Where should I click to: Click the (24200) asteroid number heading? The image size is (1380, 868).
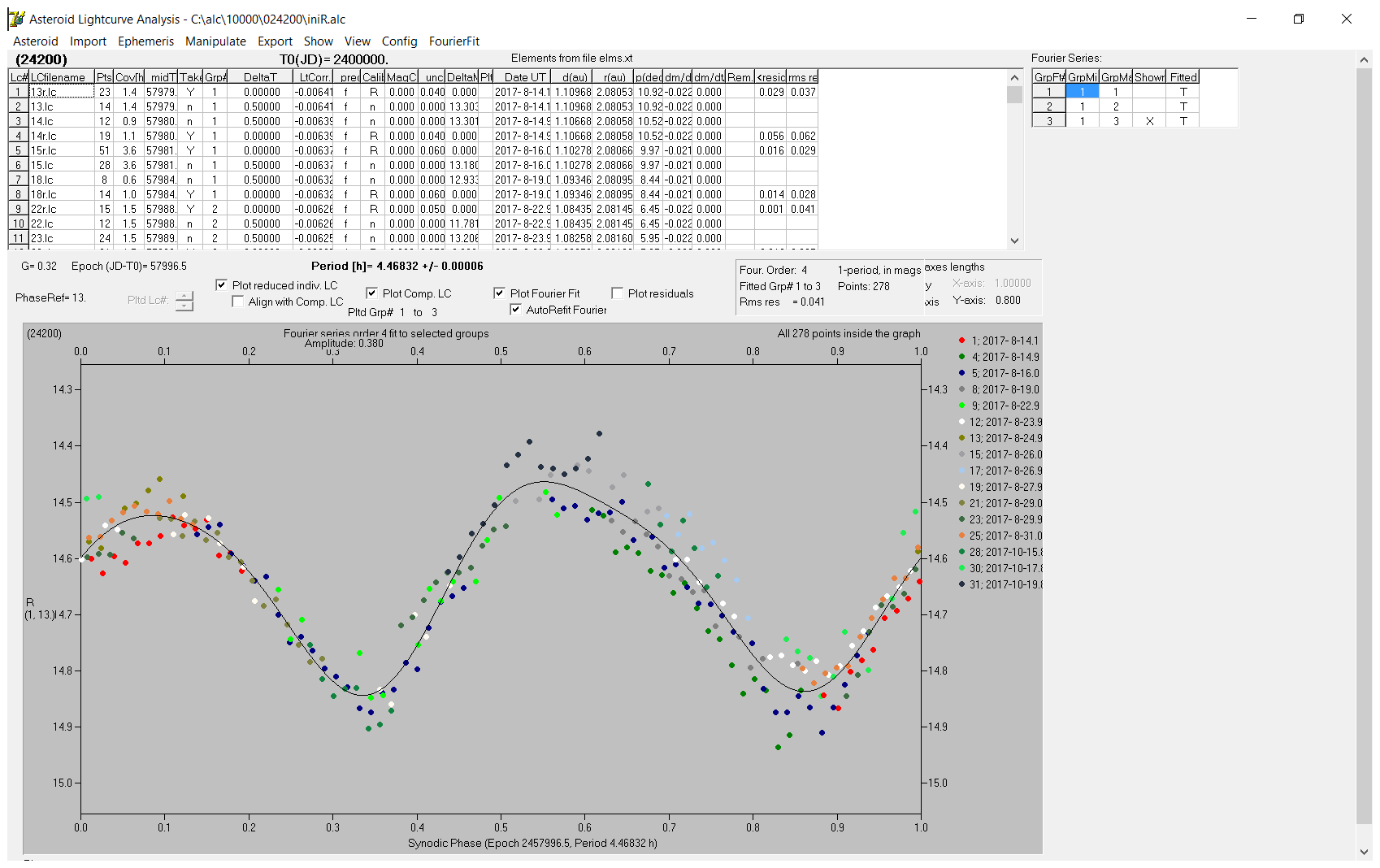pos(41,59)
